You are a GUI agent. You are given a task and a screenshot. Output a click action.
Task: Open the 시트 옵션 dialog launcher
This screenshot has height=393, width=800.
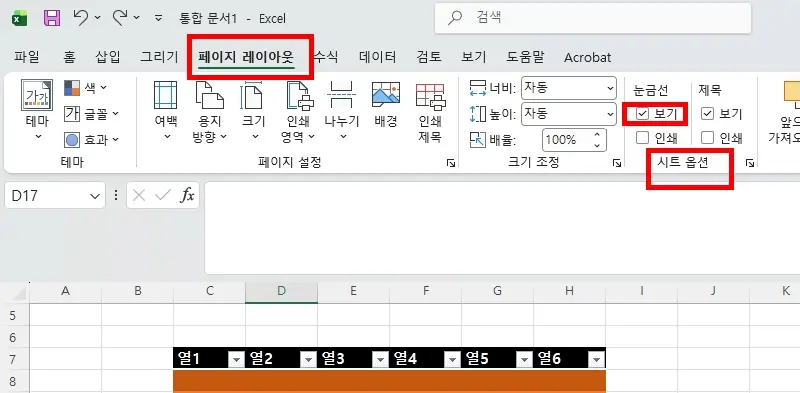tap(749, 163)
